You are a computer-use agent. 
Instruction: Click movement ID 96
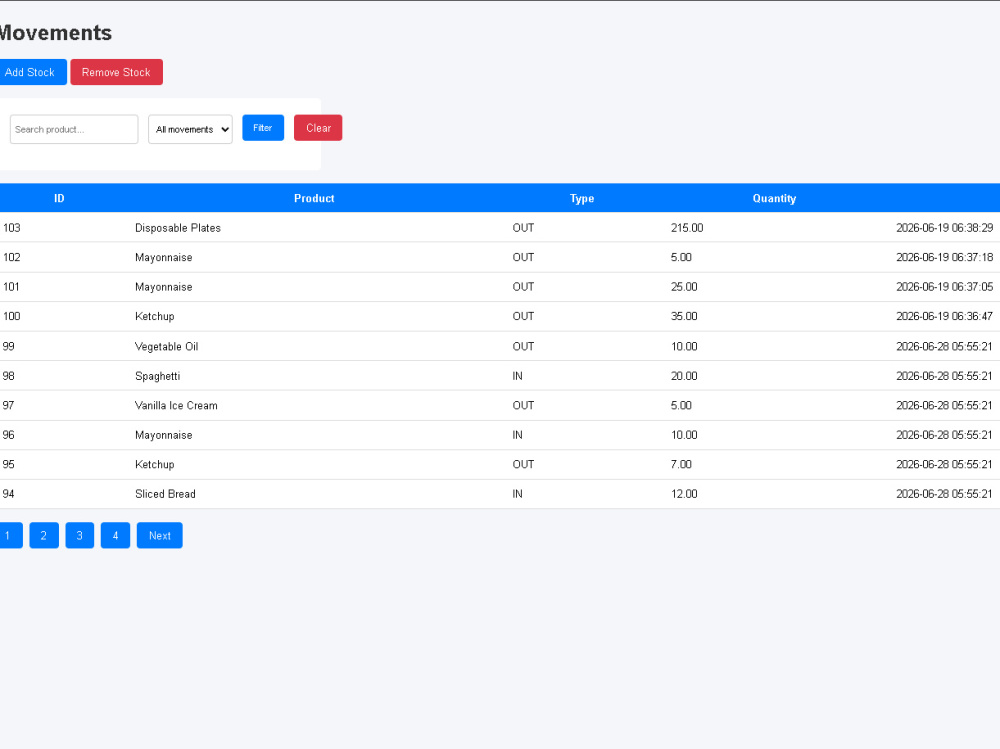click(x=8, y=435)
